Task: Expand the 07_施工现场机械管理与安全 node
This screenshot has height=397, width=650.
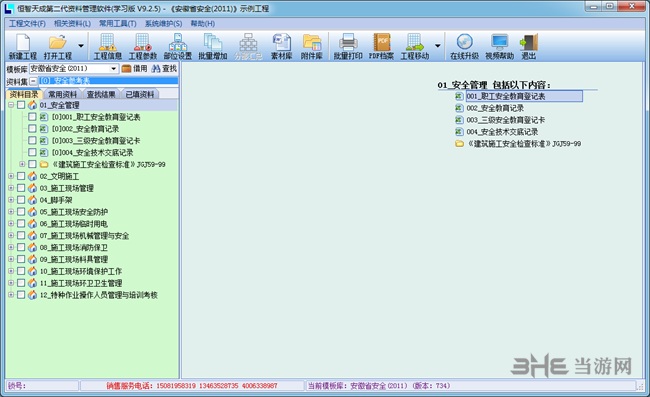Action: point(11,235)
